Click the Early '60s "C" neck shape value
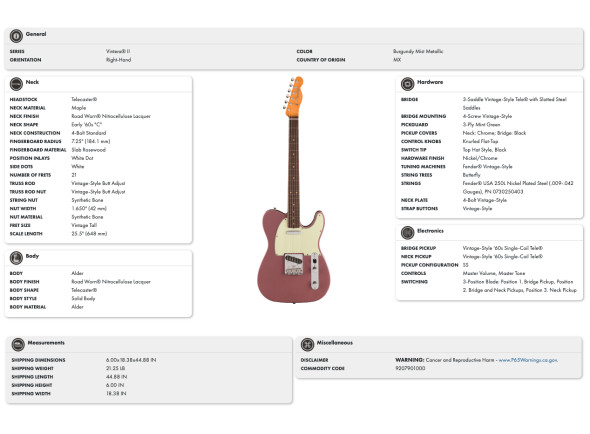590x434 pixels. pyautogui.click(x=87, y=124)
